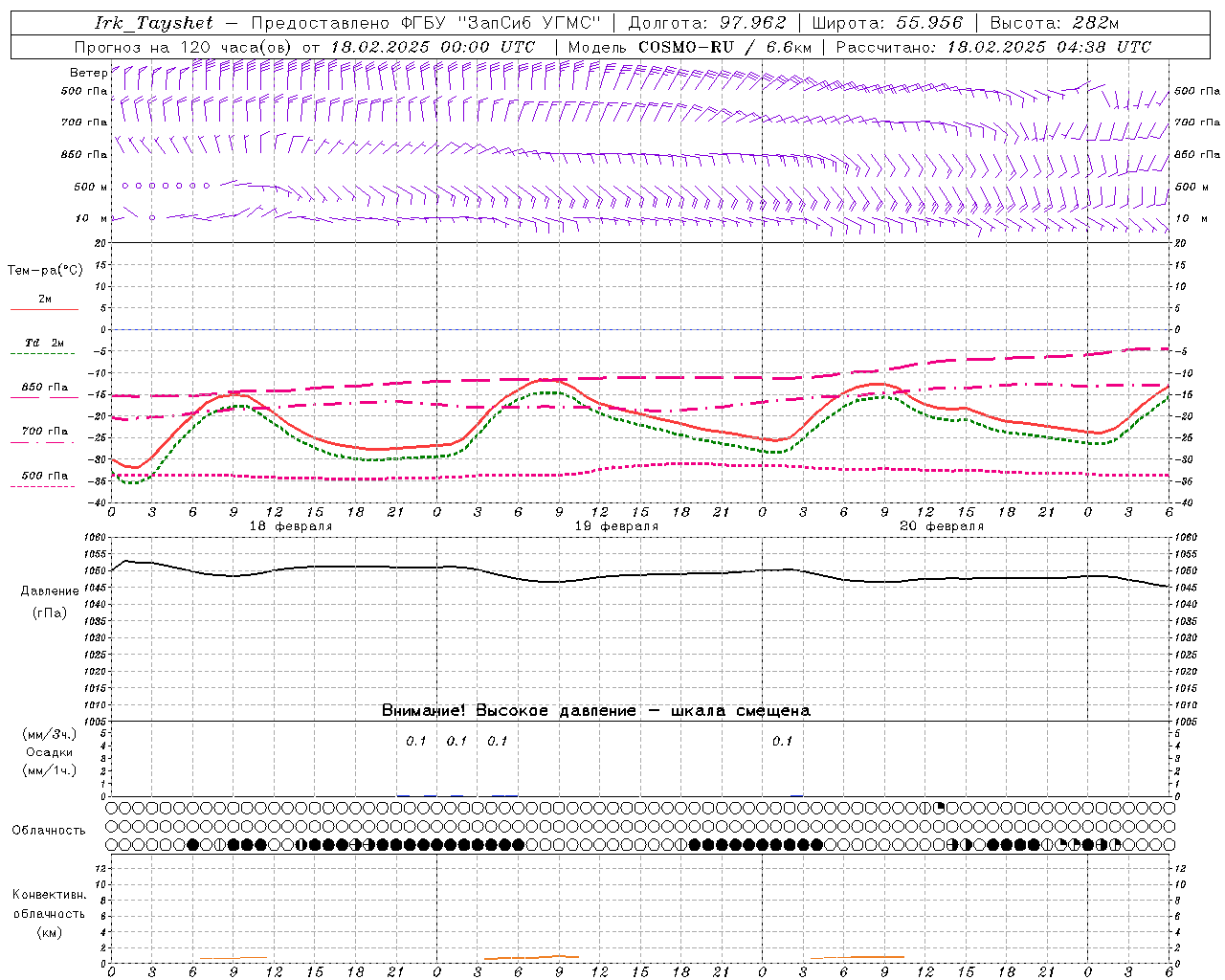The image size is (1225, 980).
Task: Click the 'Ветер' wind panel label
Action: click(x=88, y=73)
